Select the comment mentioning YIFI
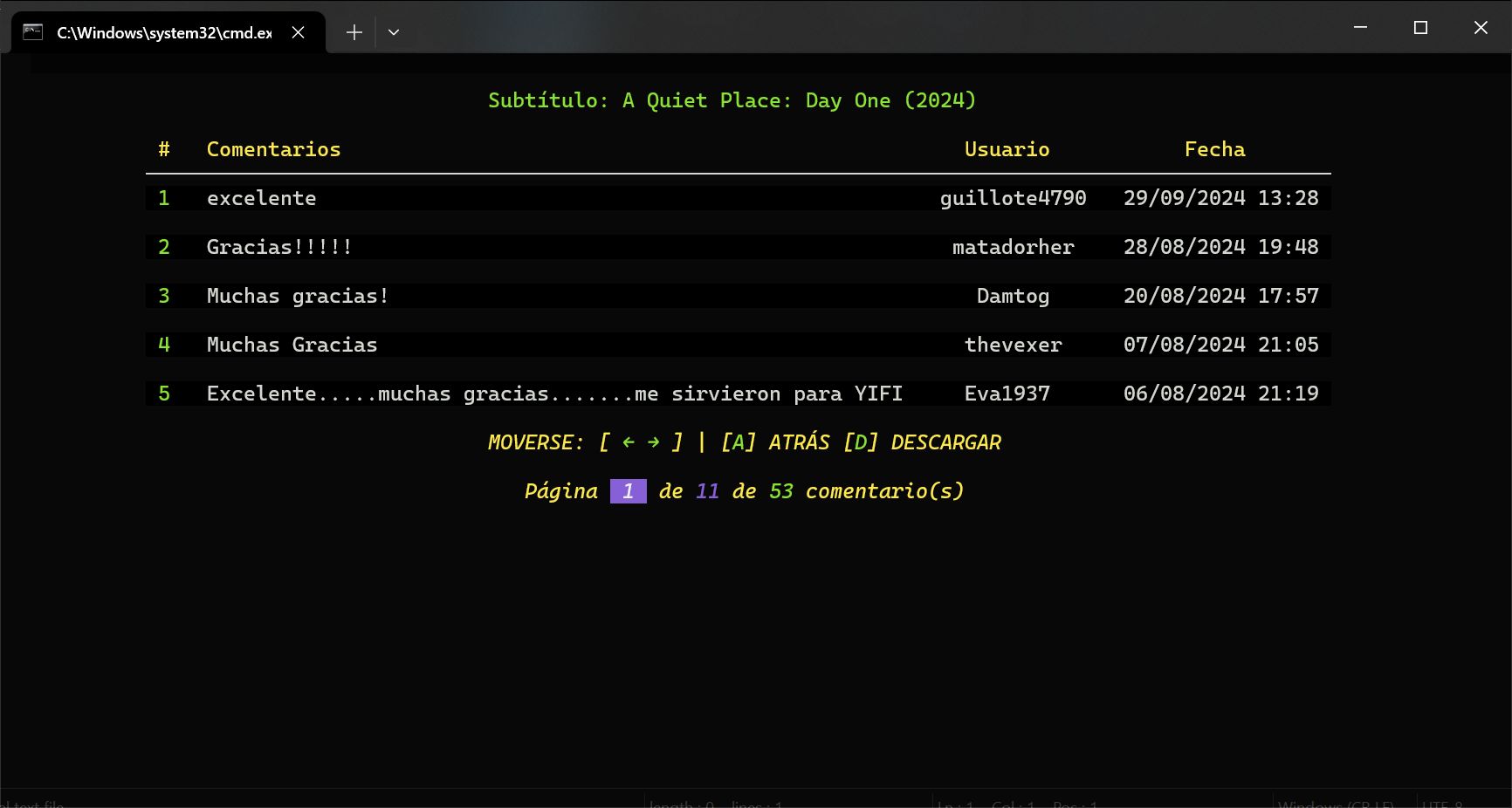This screenshot has height=808, width=1512. (554, 394)
